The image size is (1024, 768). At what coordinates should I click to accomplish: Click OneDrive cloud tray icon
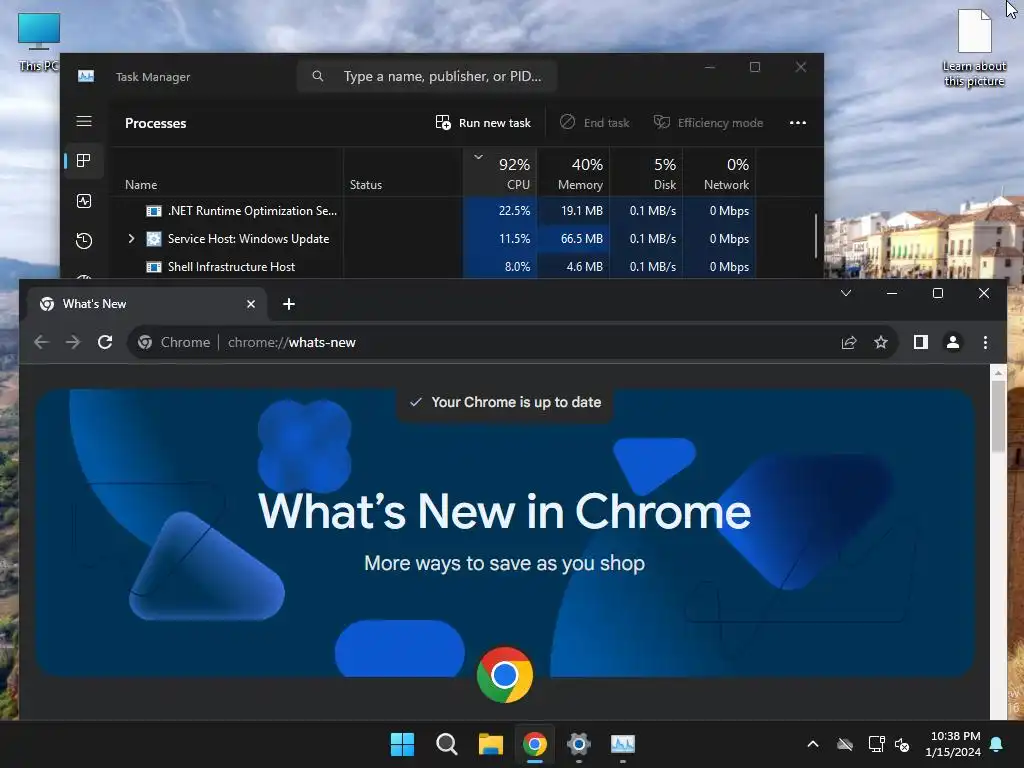845,744
